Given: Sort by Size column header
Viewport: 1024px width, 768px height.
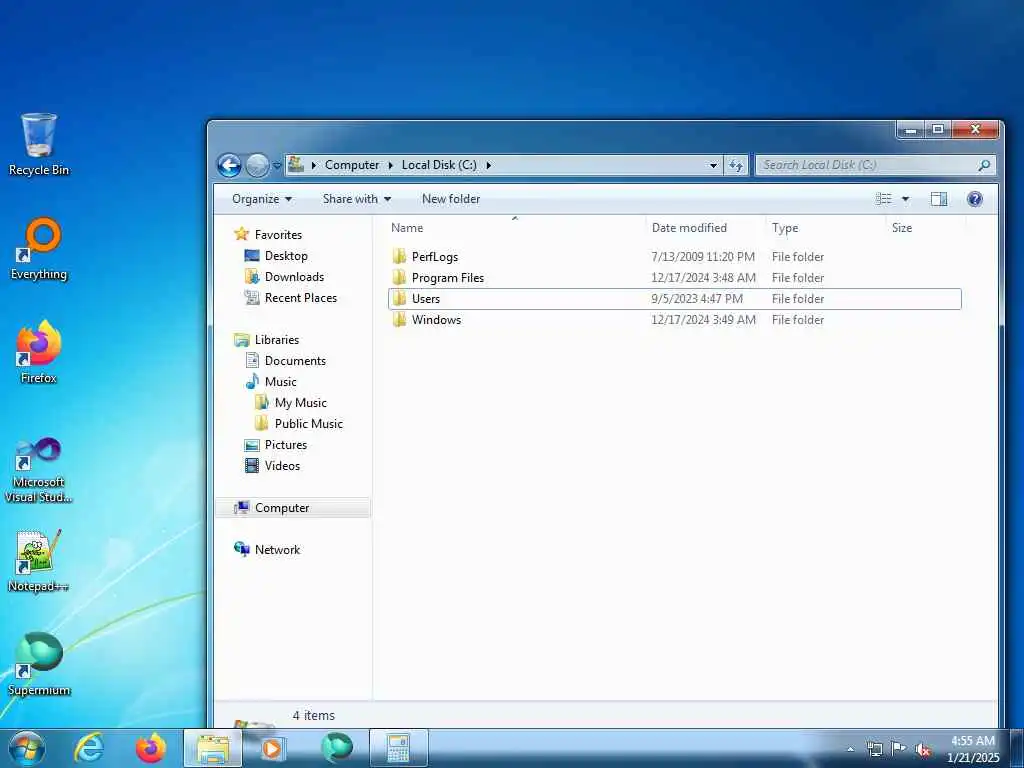Looking at the screenshot, I should (926, 227).
